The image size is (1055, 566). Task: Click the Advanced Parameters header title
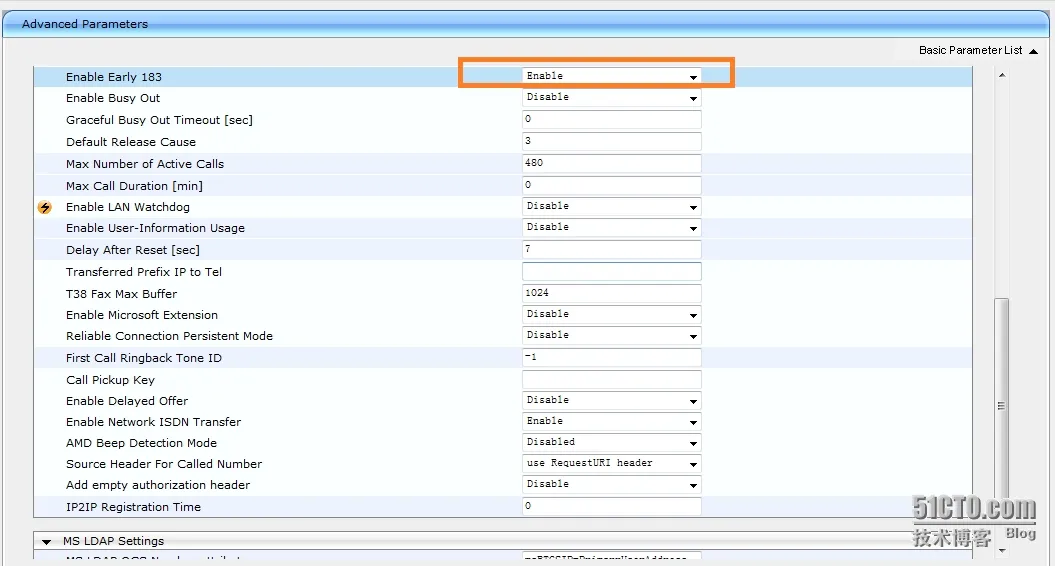(x=85, y=24)
